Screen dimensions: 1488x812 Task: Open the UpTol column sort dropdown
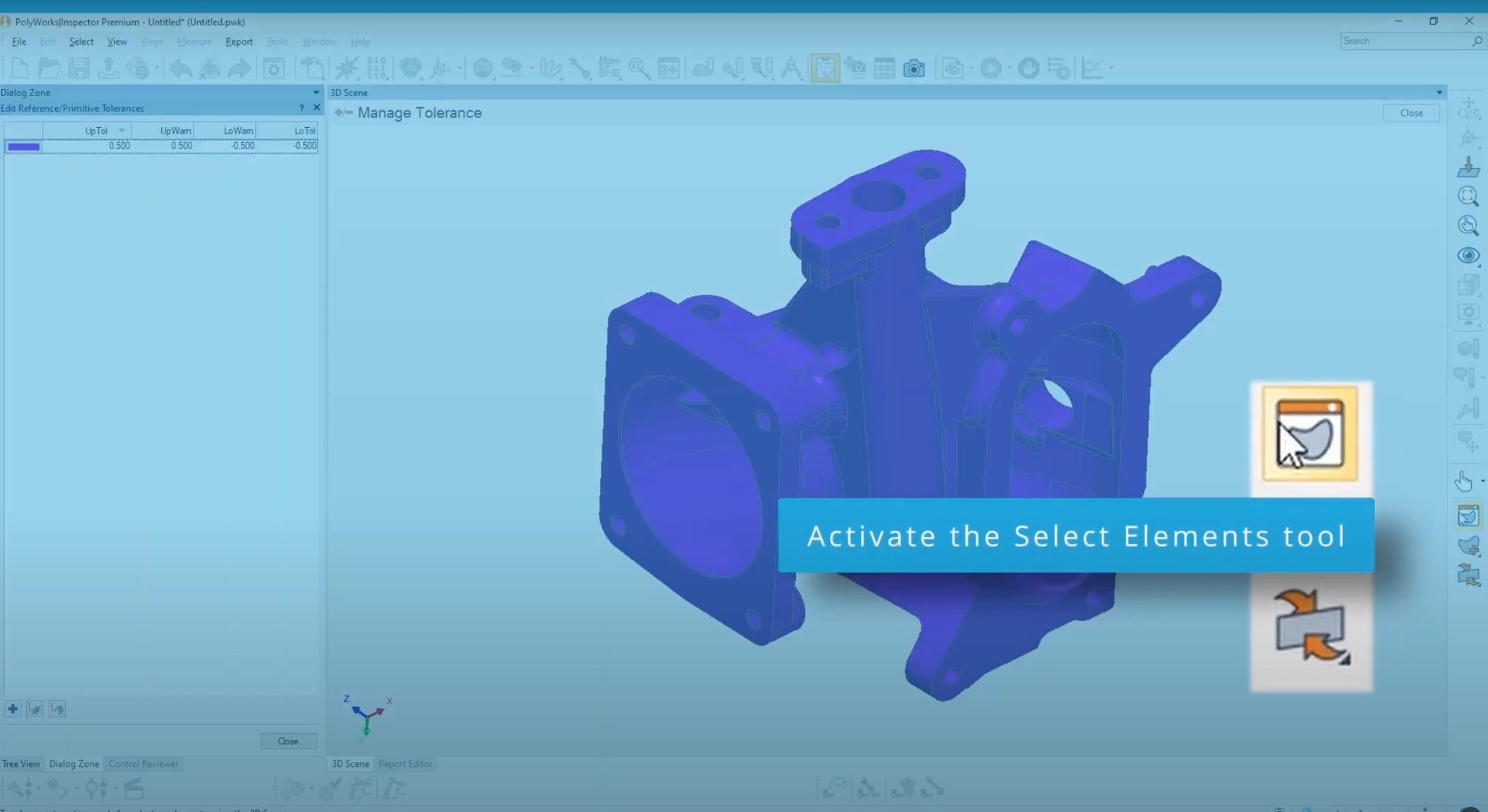click(122, 130)
